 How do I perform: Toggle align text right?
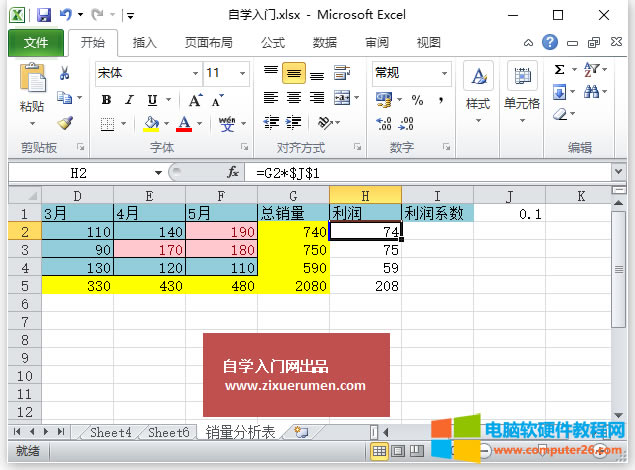317,98
